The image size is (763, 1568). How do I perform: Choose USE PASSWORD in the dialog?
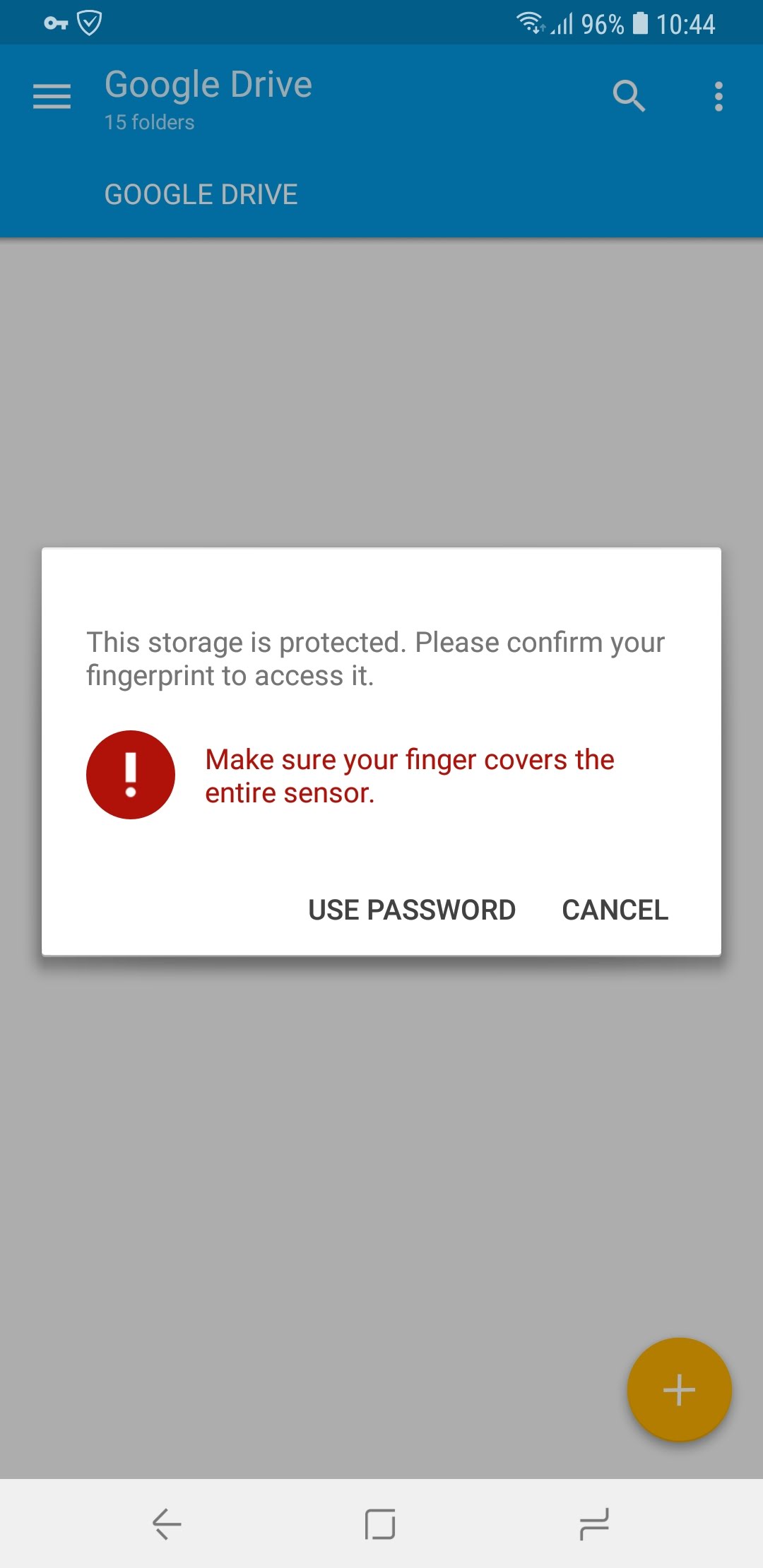412,910
